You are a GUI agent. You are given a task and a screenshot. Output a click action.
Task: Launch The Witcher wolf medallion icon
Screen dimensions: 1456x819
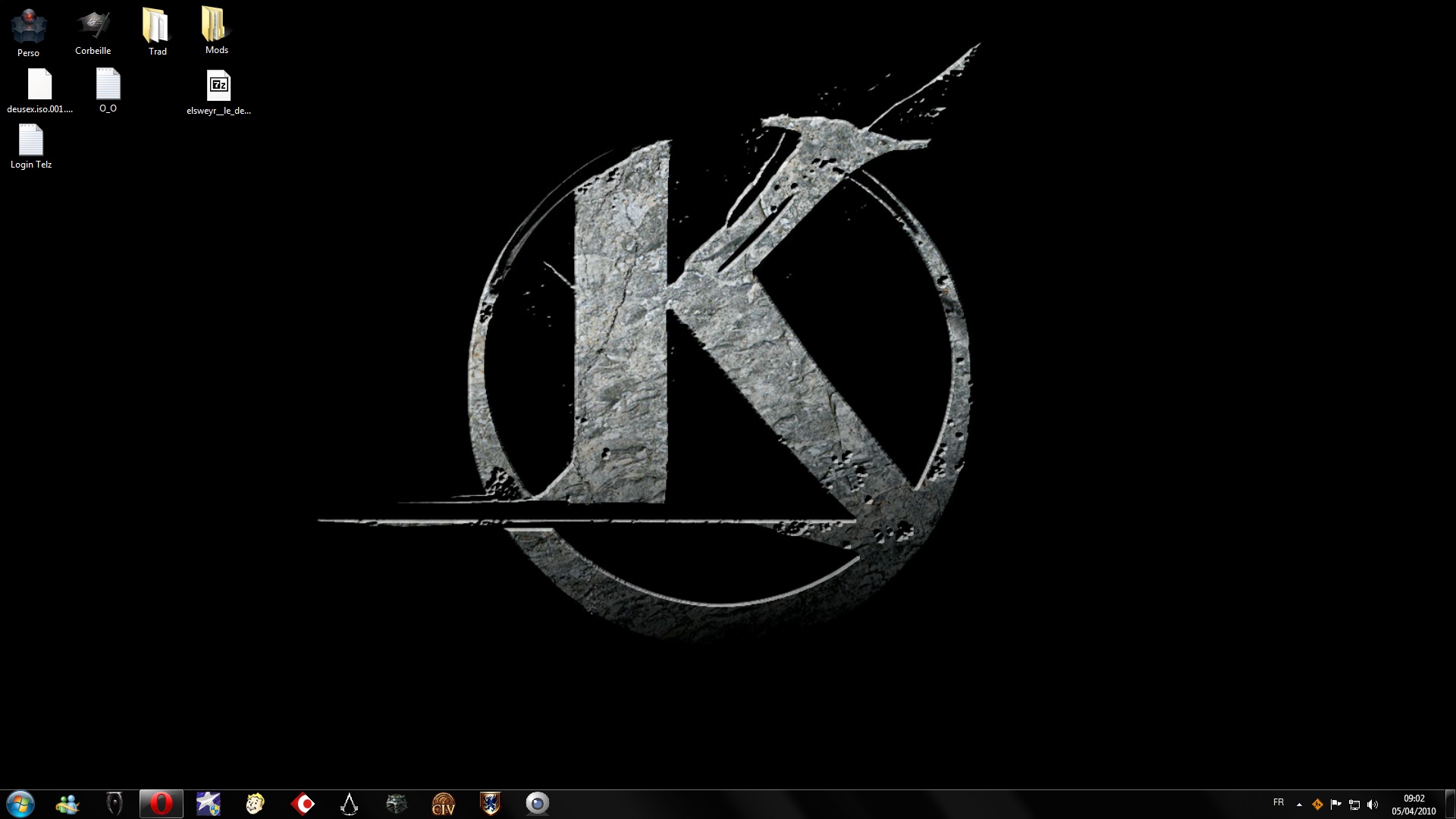tap(396, 804)
